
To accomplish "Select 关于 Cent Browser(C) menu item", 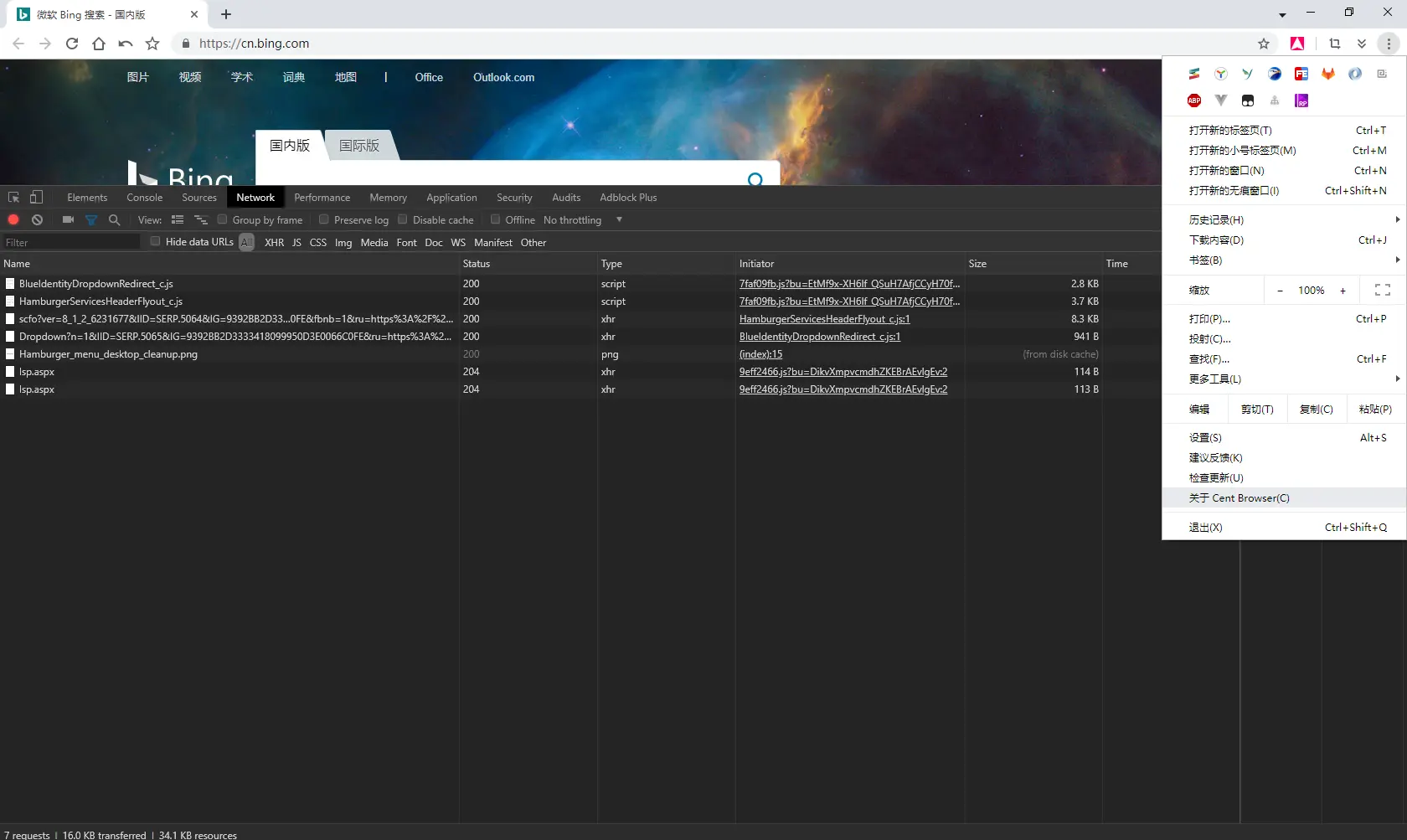I will point(1285,497).
